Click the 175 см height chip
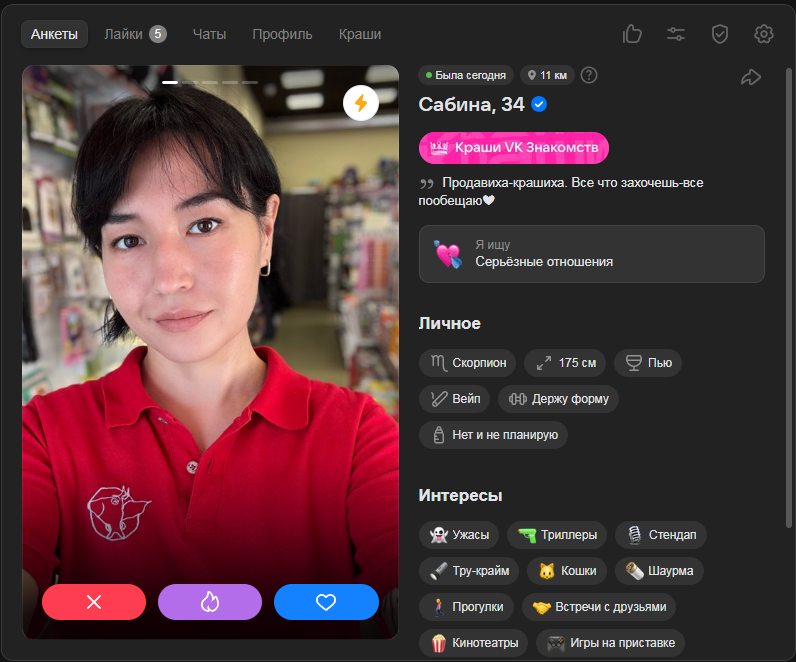This screenshot has width=796, height=662. coord(565,363)
